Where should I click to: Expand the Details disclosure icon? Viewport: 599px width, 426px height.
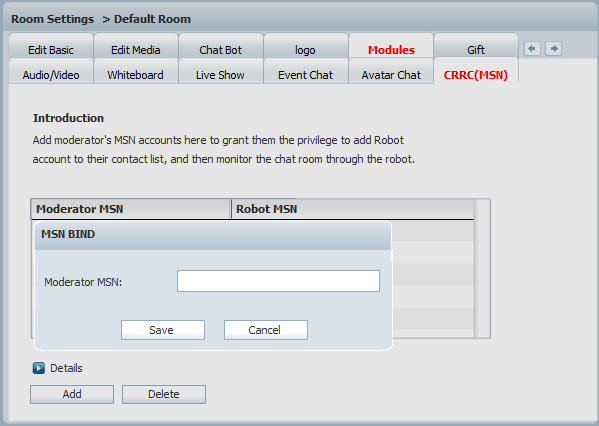[x=39, y=368]
